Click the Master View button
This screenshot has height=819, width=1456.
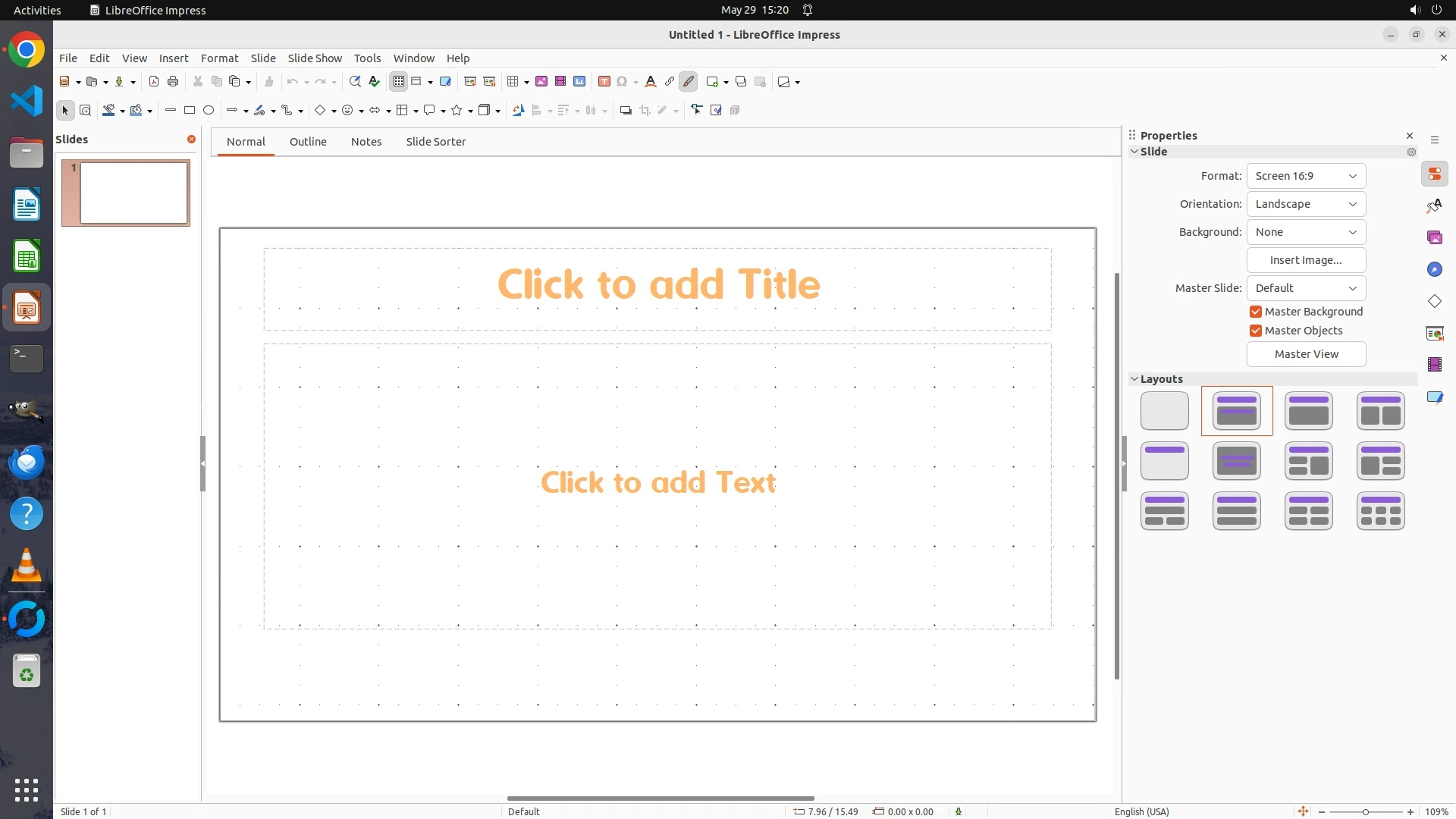click(x=1306, y=354)
